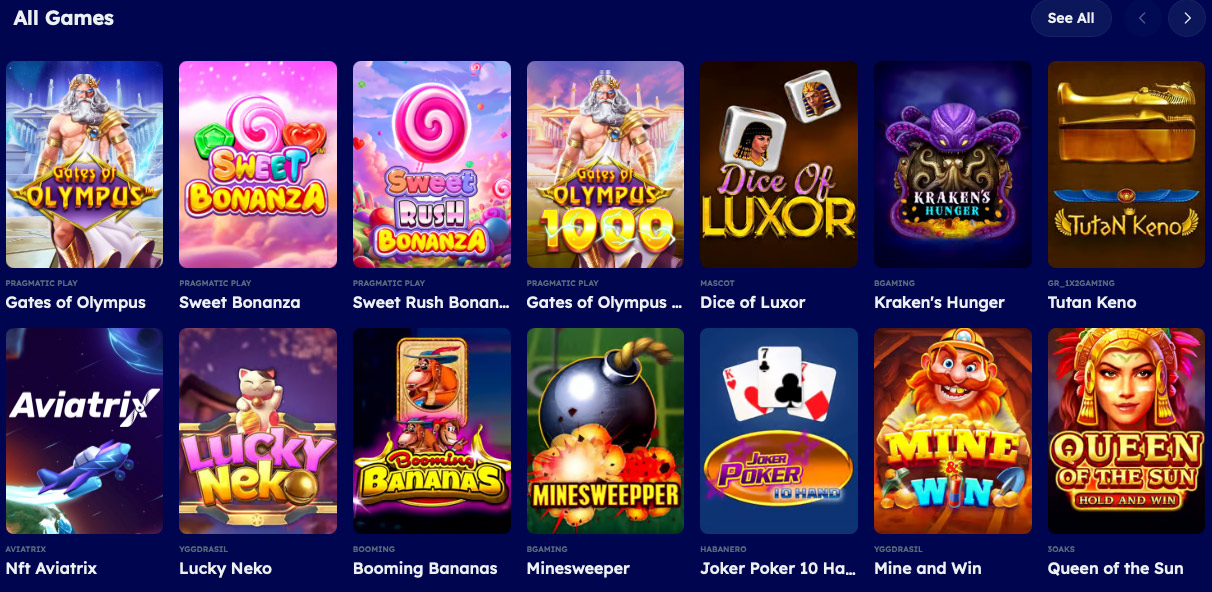Open the Gates of Olympus game thumbnail
Image resolution: width=1212 pixels, height=592 pixels.
click(x=84, y=165)
